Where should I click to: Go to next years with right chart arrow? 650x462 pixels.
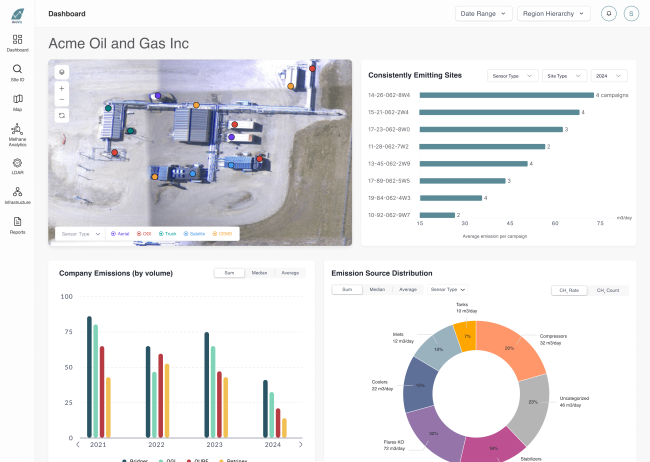[x=301, y=445]
